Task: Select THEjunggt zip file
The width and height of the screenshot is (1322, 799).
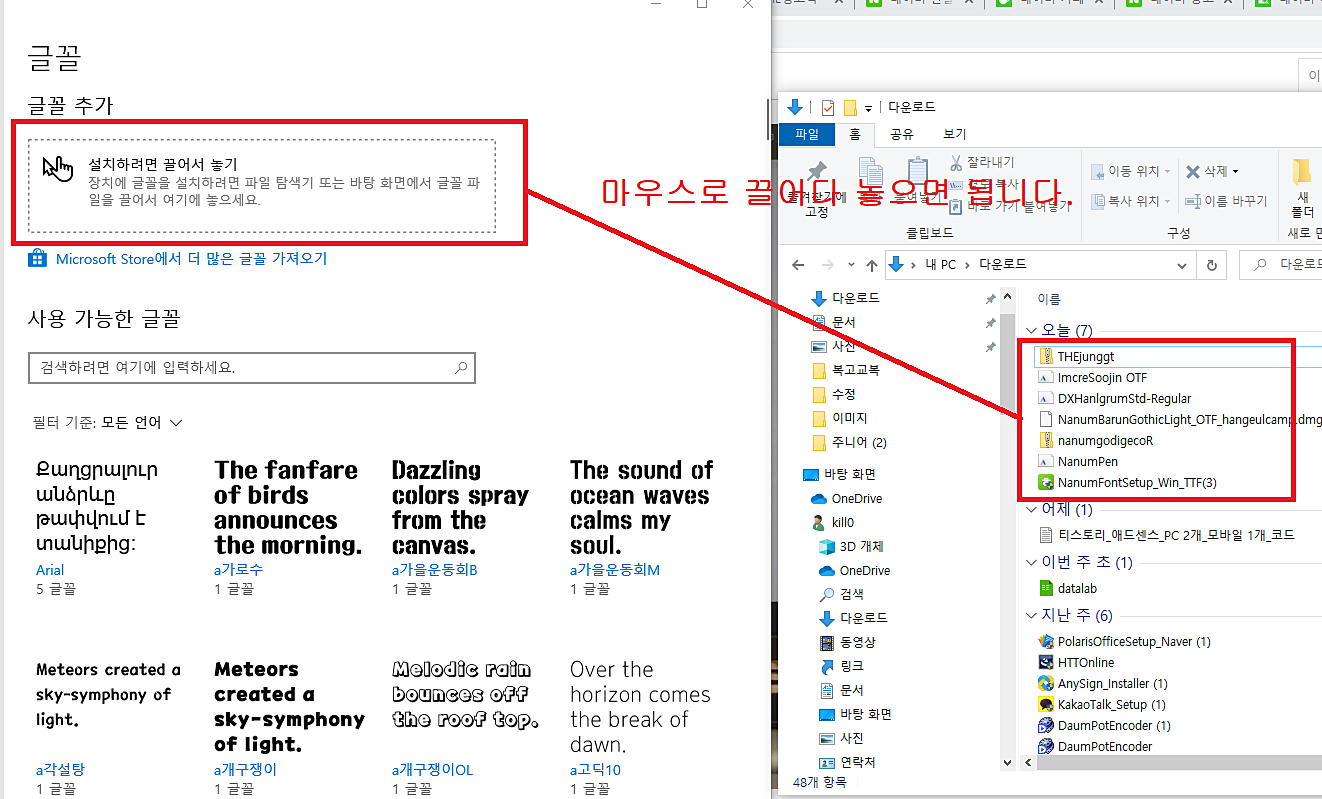Action: pyautogui.click(x=1076, y=356)
